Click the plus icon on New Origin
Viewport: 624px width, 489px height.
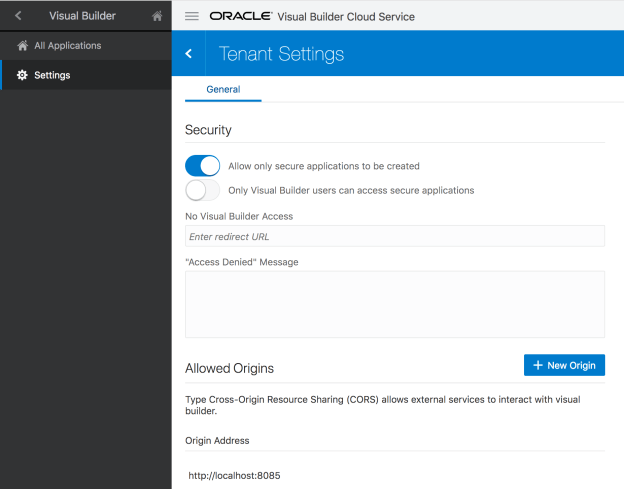point(538,365)
